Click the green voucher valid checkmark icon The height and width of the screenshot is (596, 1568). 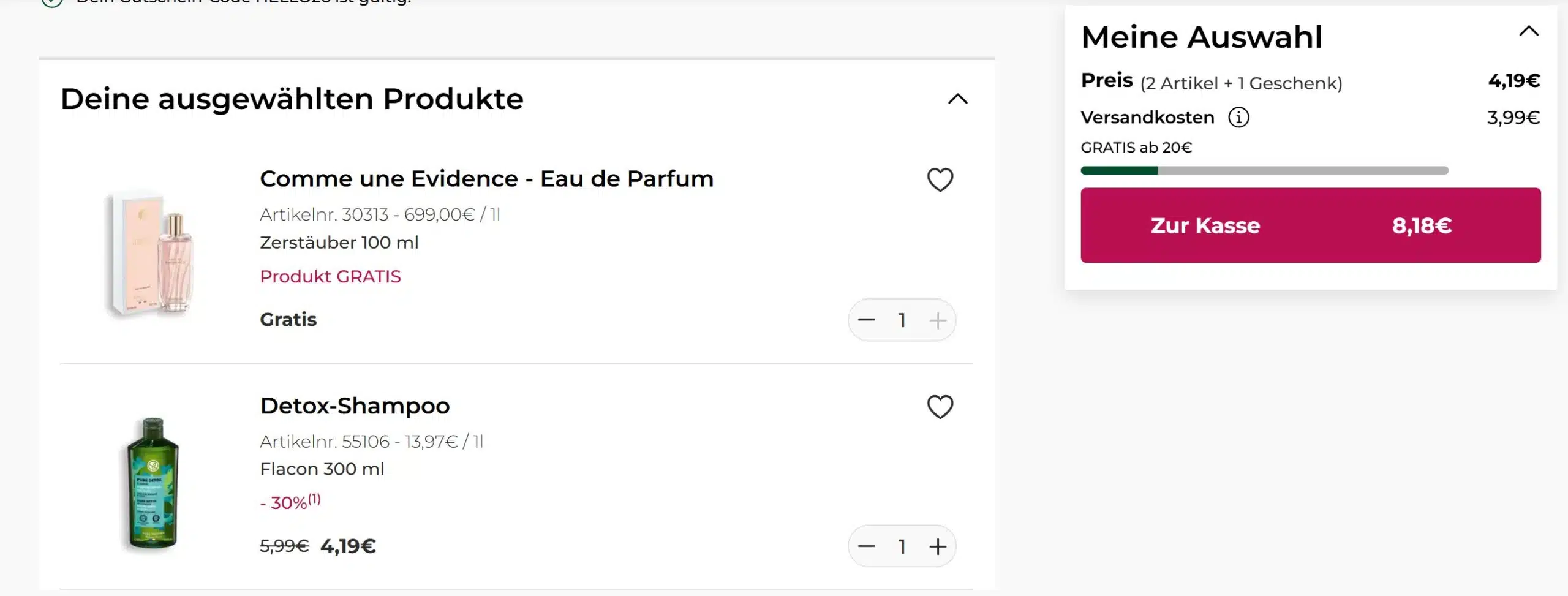tap(52, 2)
